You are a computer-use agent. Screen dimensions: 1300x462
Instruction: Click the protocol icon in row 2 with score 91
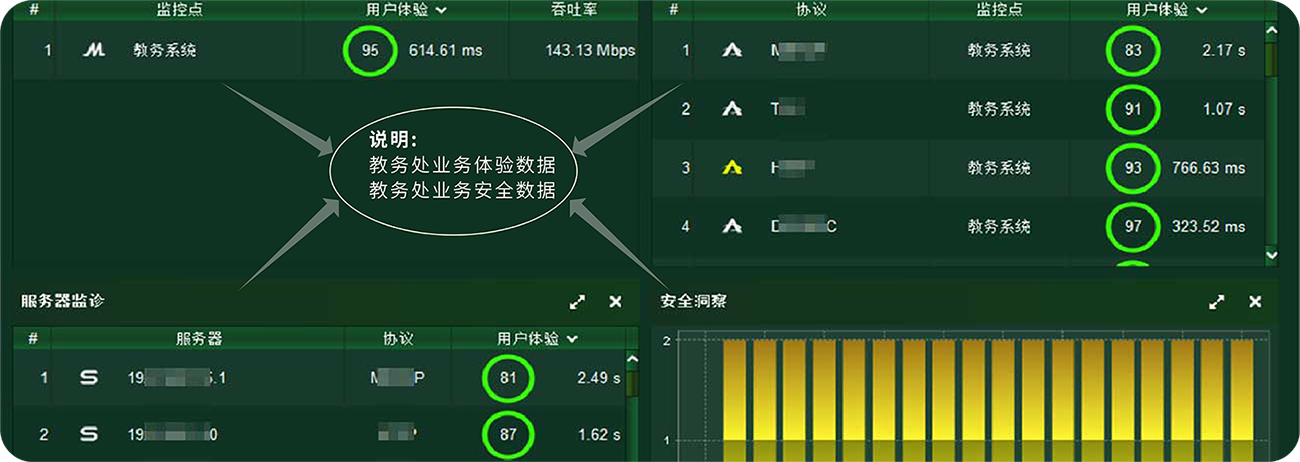pyautogui.click(x=732, y=109)
